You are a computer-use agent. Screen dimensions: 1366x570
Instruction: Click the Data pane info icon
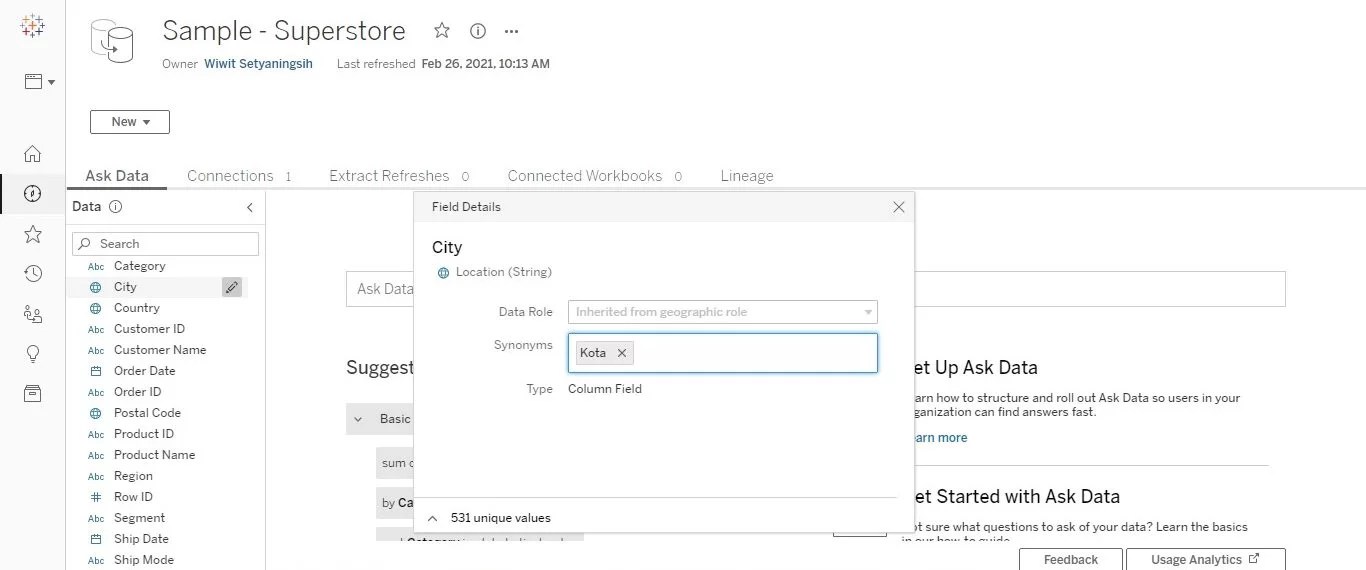pyautogui.click(x=115, y=207)
